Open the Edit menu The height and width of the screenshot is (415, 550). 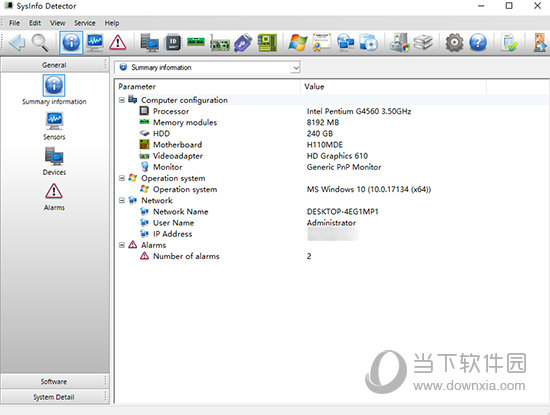pos(35,23)
